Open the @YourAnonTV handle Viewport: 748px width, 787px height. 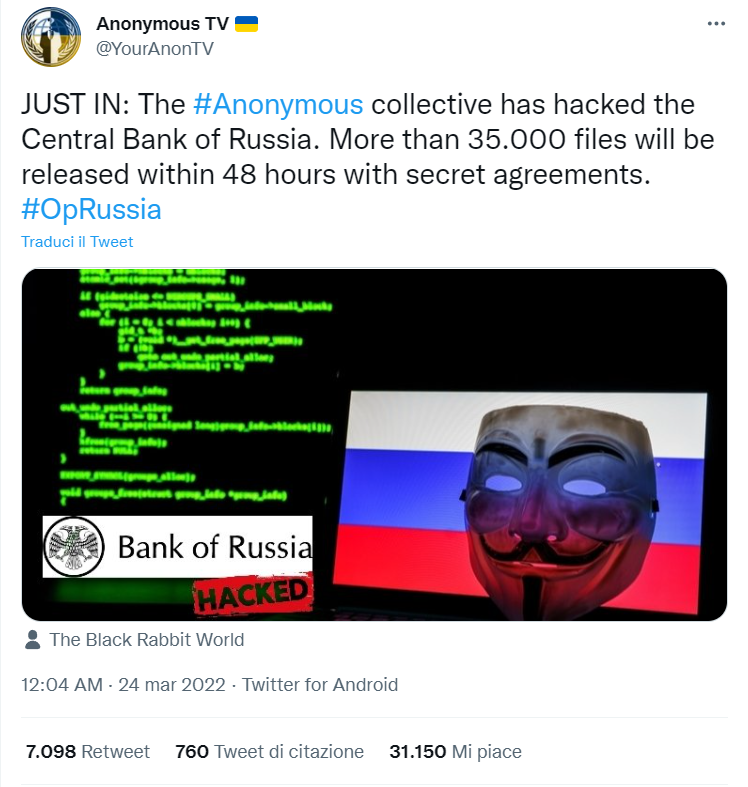click(x=154, y=48)
